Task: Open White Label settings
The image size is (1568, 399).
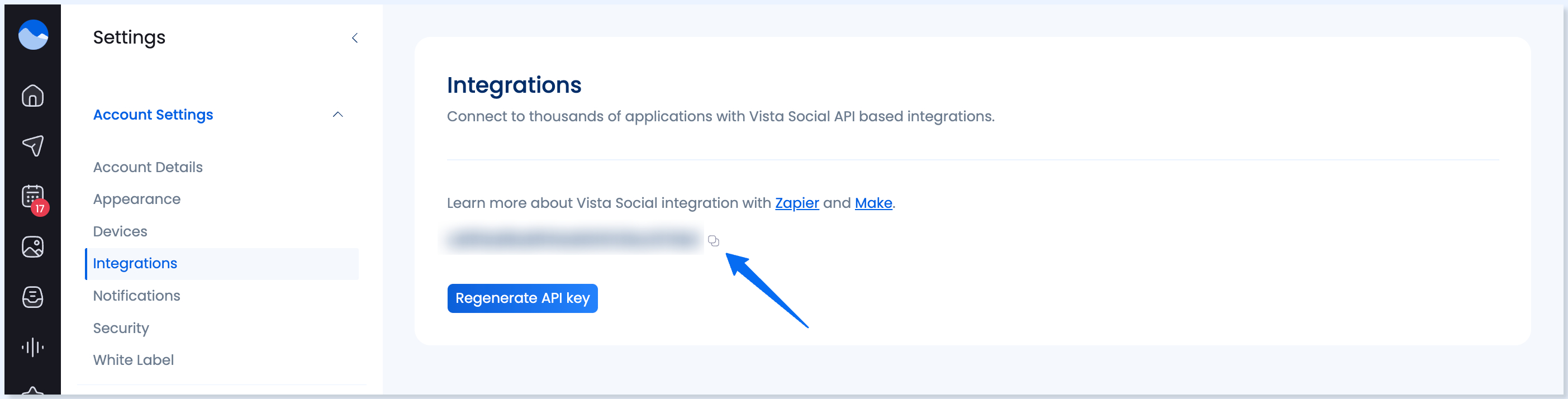Action: 134,360
